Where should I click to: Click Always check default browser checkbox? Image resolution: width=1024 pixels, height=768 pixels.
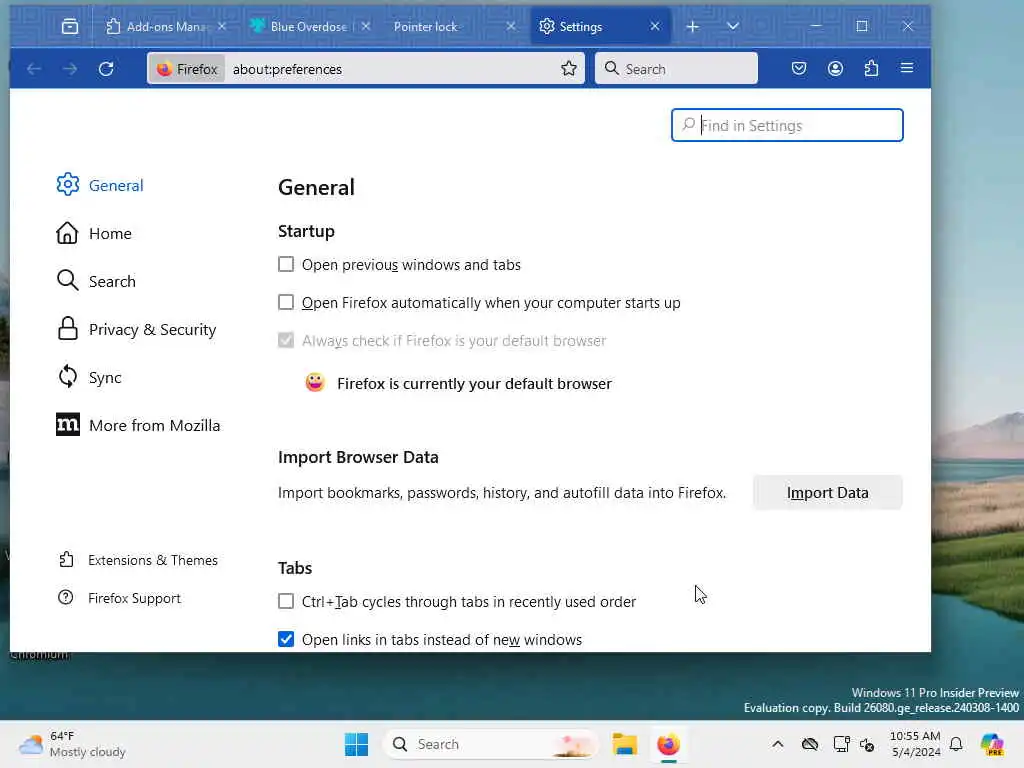point(286,340)
